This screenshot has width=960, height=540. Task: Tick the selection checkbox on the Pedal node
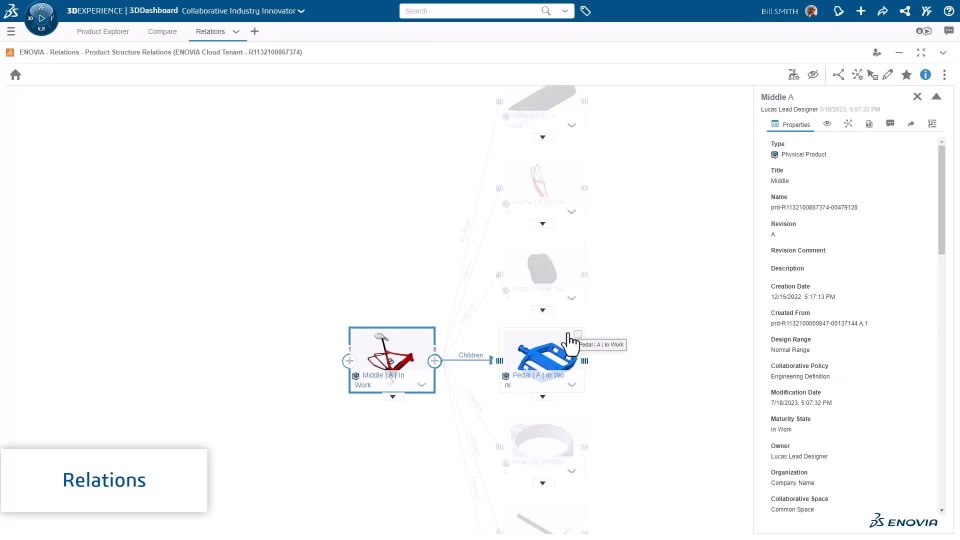(x=577, y=335)
